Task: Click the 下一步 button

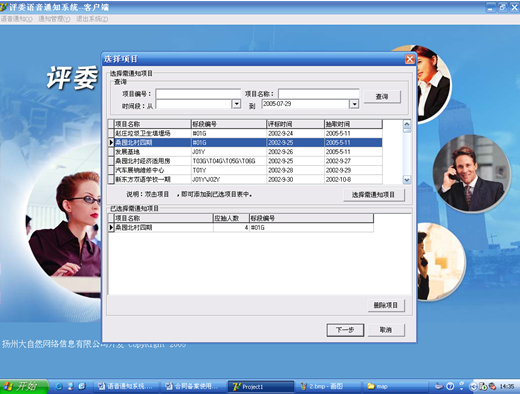Action: 345,330
